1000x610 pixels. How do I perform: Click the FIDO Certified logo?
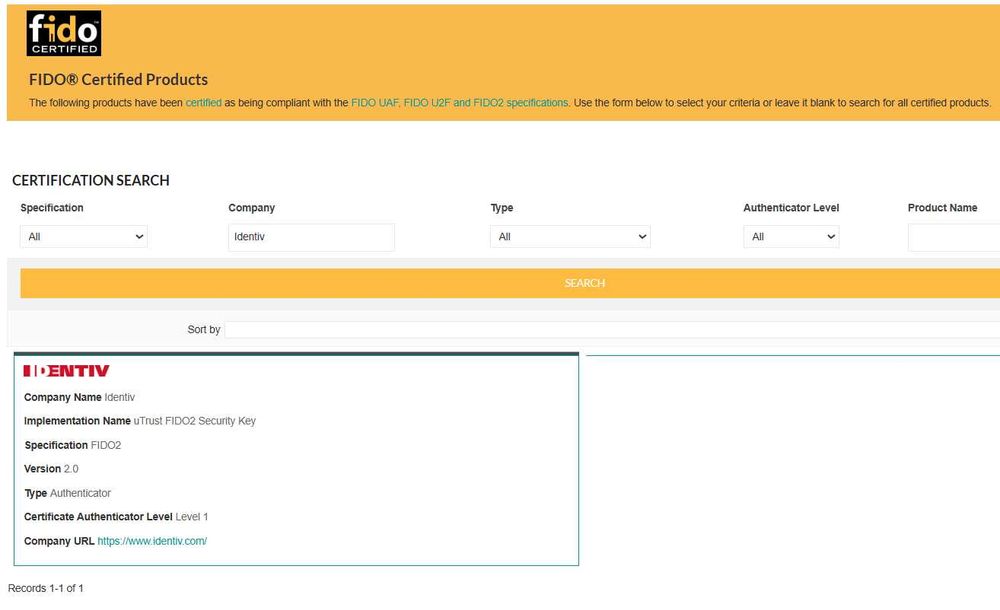(64, 33)
